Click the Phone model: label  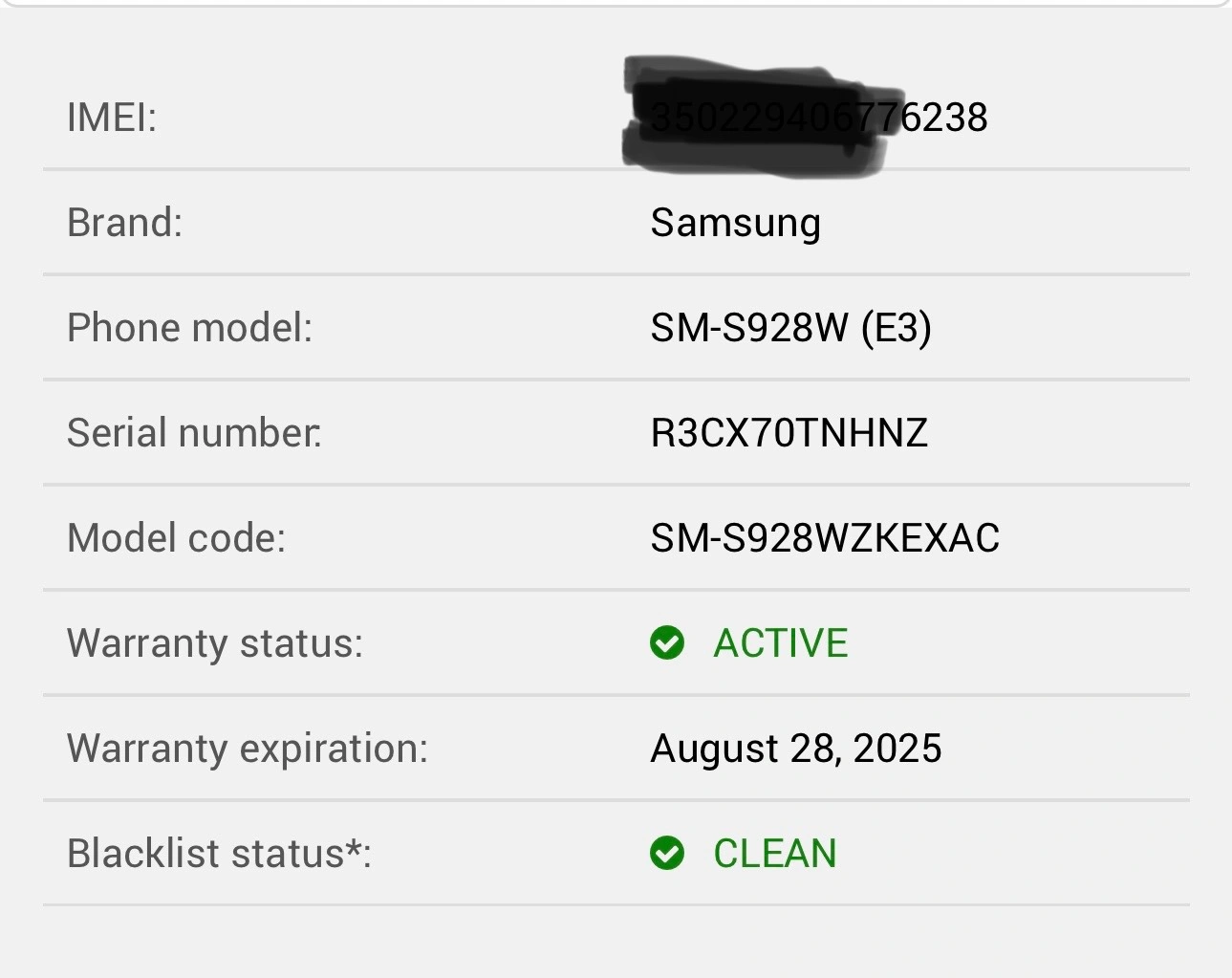189,328
